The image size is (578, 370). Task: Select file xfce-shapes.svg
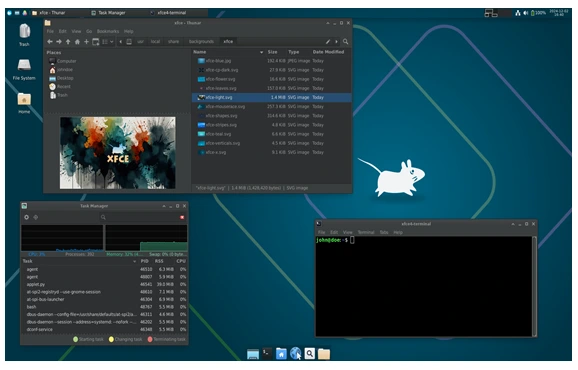271,116
